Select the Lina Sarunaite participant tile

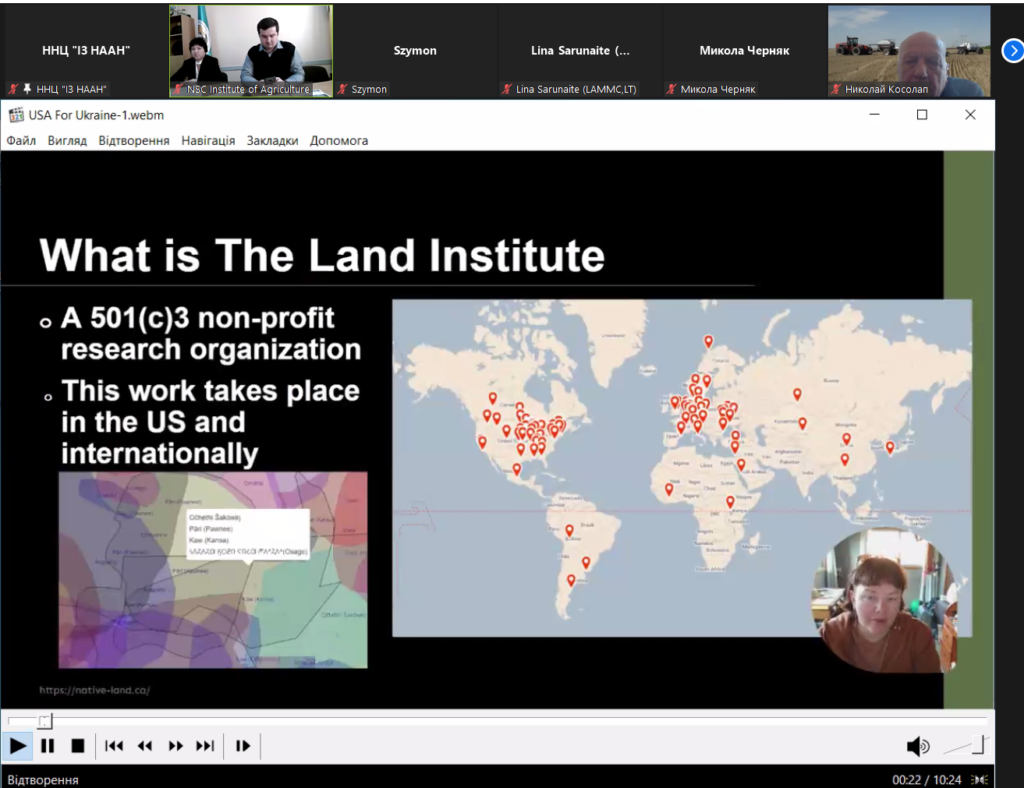(580, 50)
